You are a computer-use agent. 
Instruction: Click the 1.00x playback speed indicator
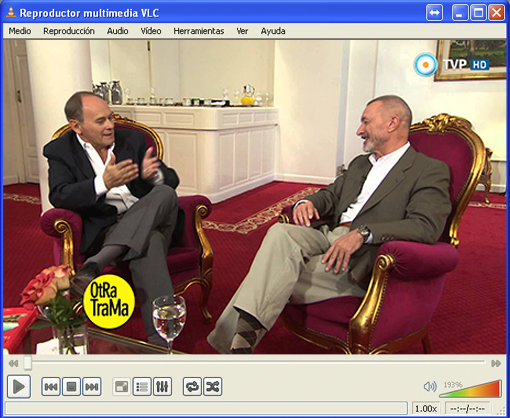pyautogui.click(x=426, y=408)
